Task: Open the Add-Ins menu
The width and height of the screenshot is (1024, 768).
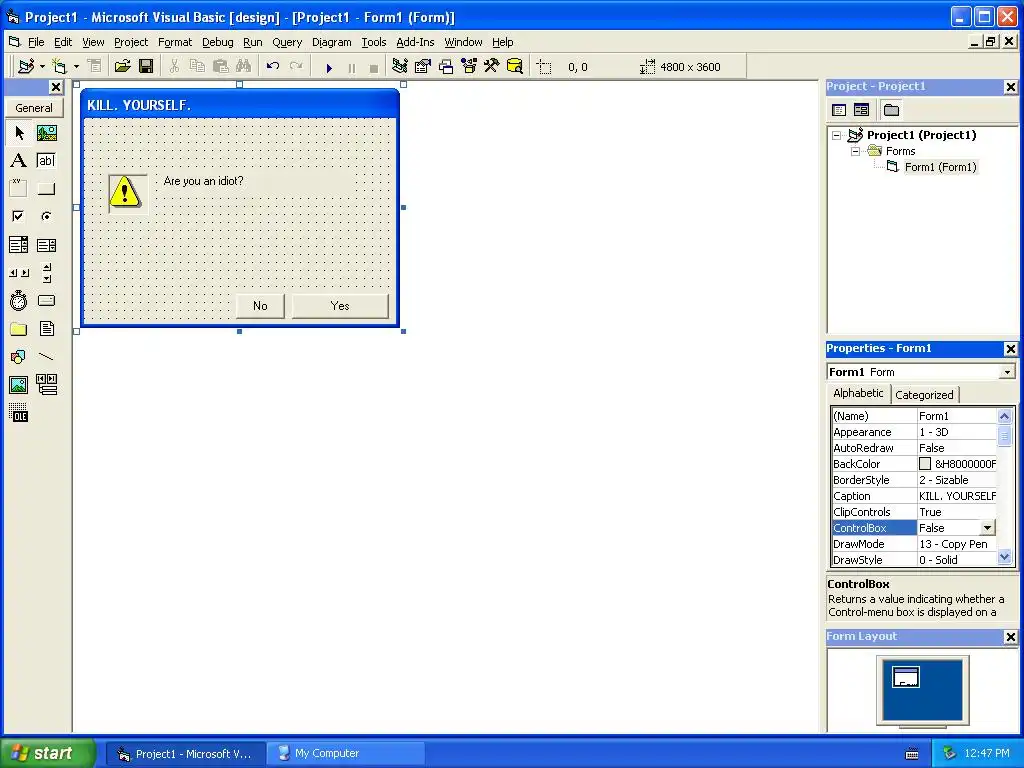Action: [x=415, y=42]
